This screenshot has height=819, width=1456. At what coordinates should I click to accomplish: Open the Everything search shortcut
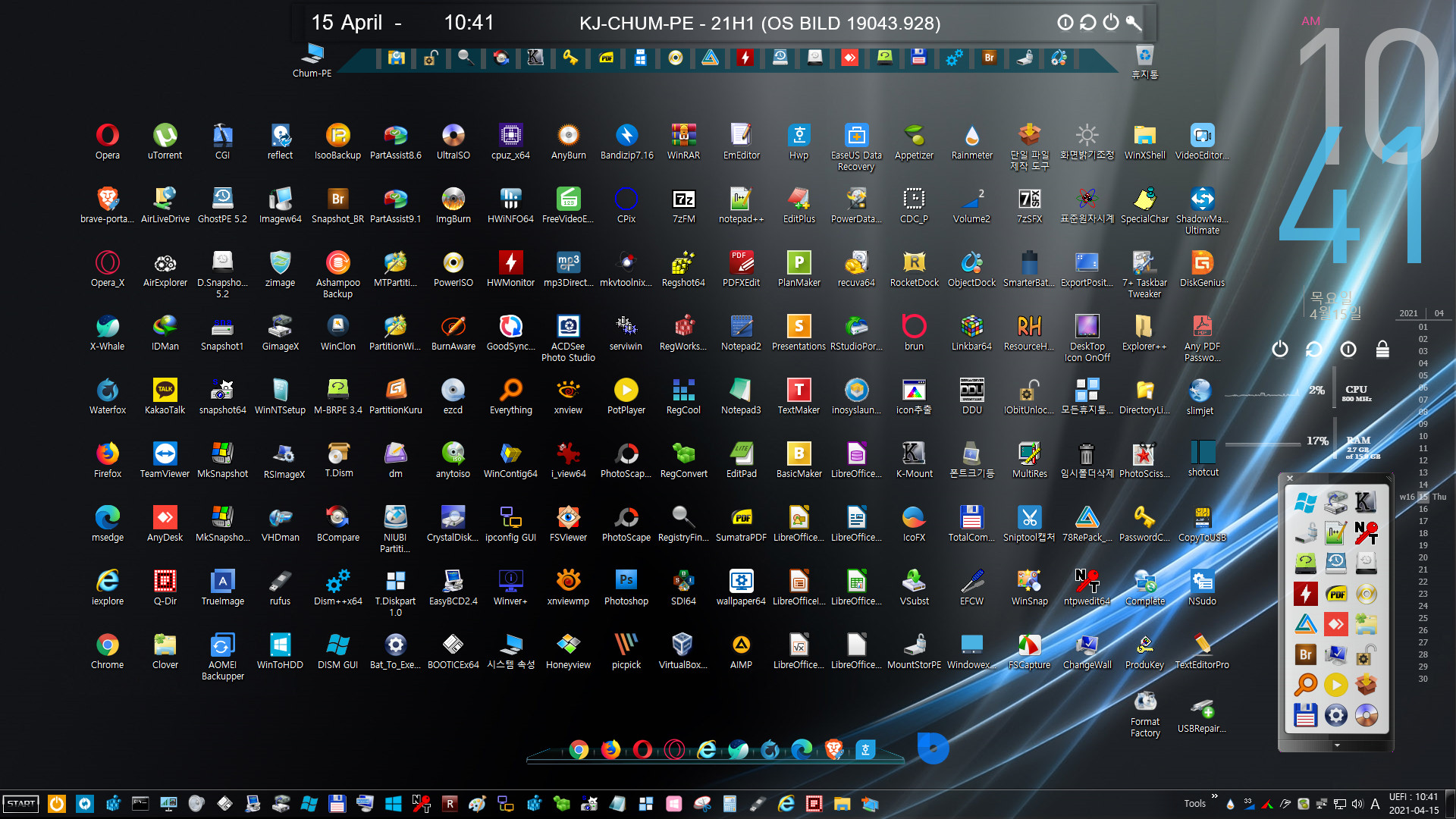tap(510, 397)
